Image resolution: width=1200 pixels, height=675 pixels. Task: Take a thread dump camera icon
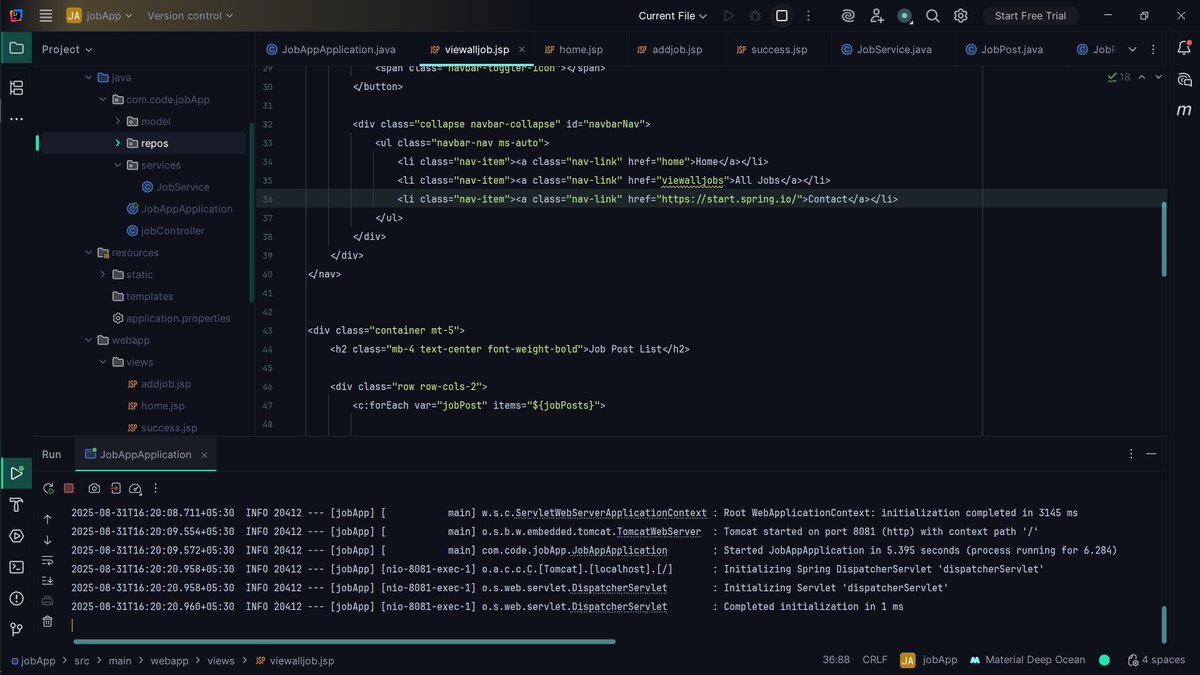(94, 488)
